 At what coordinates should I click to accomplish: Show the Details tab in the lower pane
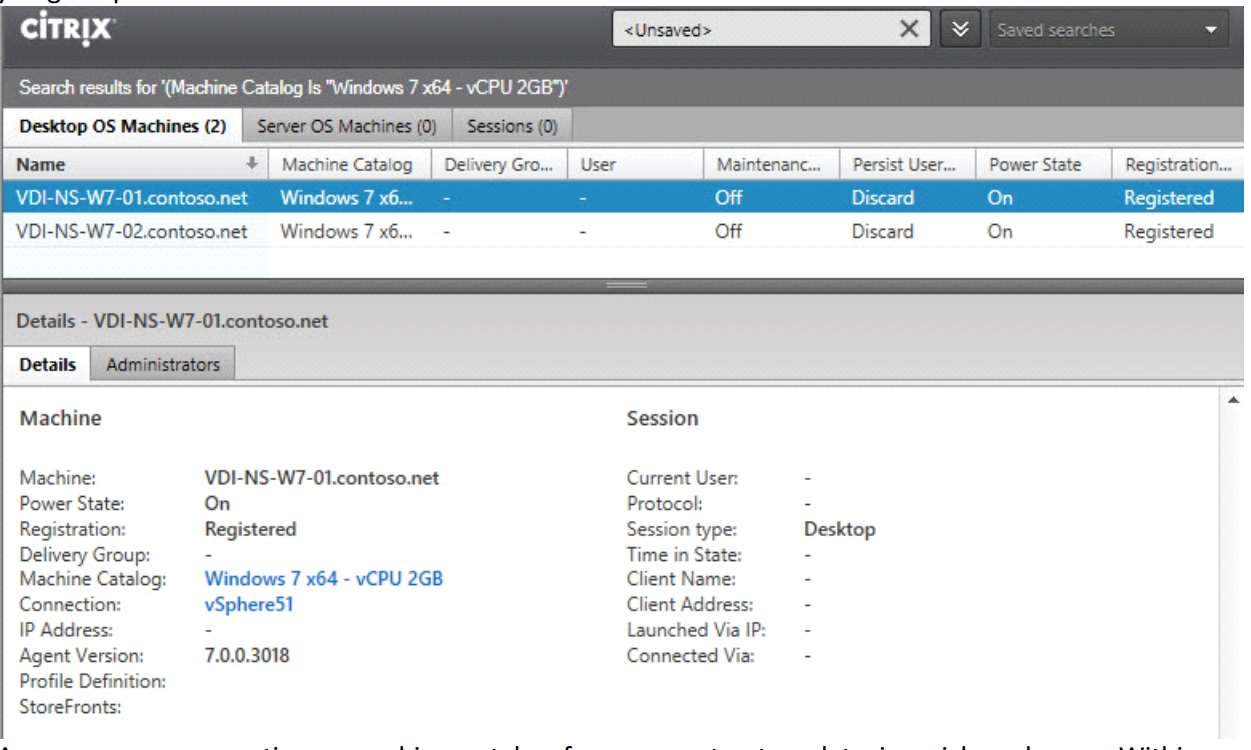(47, 365)
